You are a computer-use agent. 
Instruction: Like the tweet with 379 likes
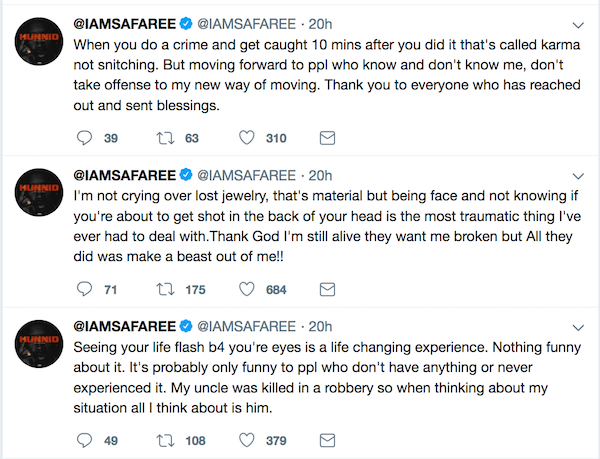(247, 440)
